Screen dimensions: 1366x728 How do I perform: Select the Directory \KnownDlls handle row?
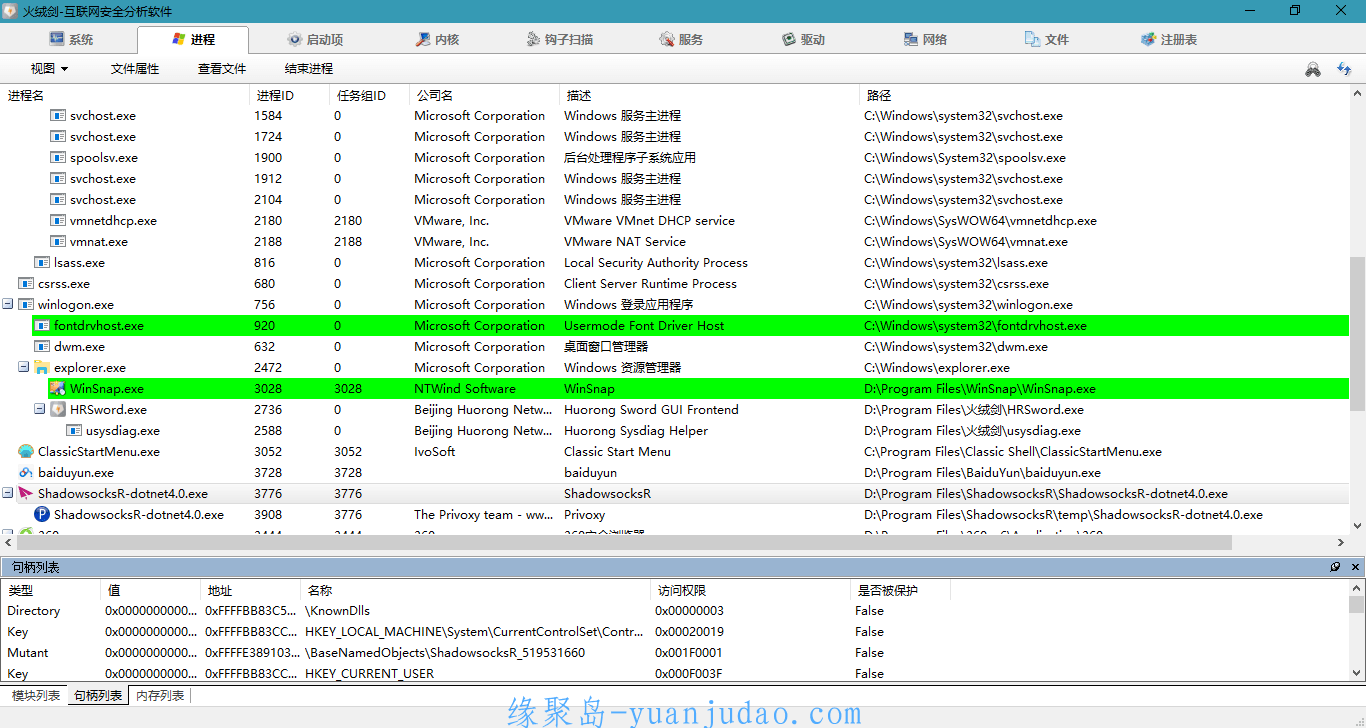pyautogui.click(x=675, y=610)
